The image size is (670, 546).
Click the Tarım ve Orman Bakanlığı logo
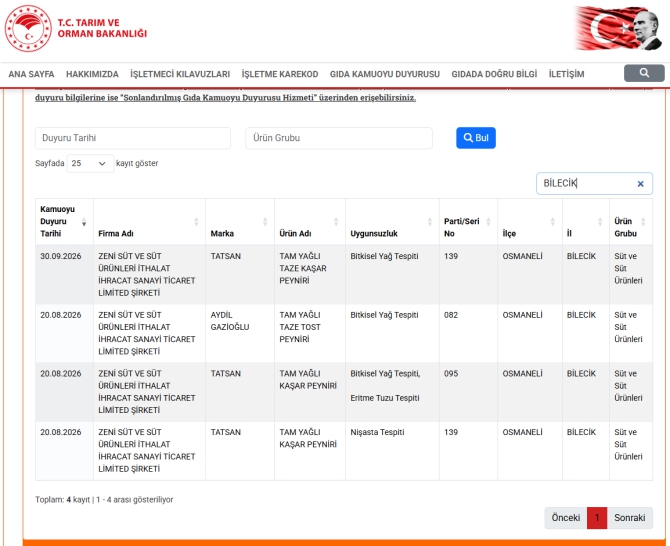pyautogui.click(x=76, y=28)
